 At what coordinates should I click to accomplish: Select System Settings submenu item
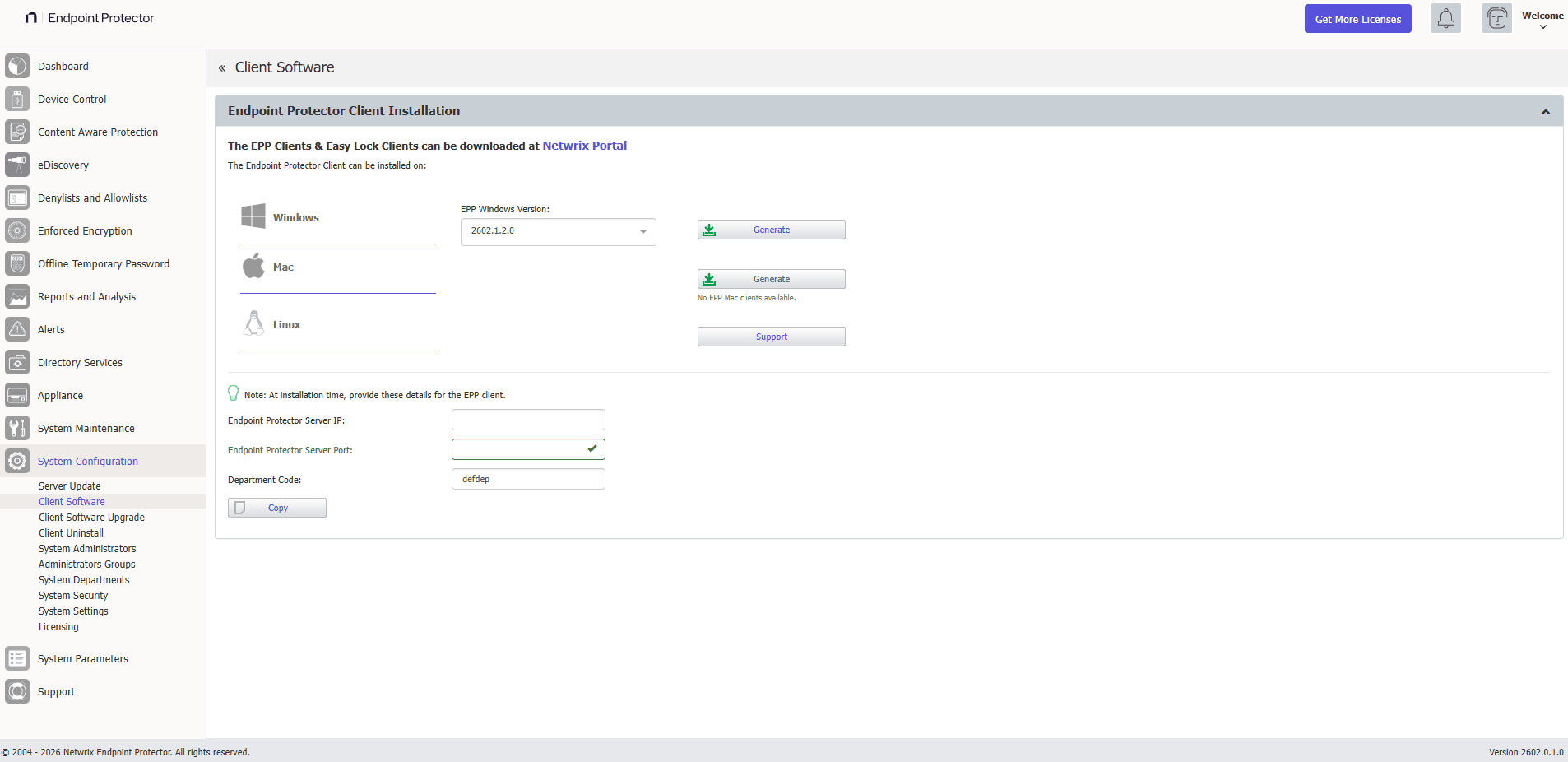coord(73,611)
